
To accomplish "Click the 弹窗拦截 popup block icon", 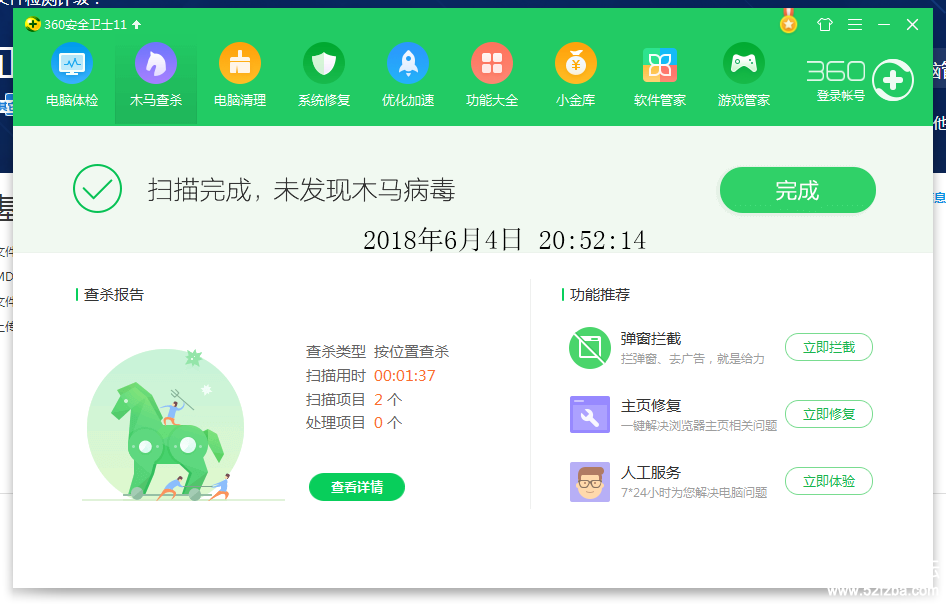I will [x=590, y=348].
